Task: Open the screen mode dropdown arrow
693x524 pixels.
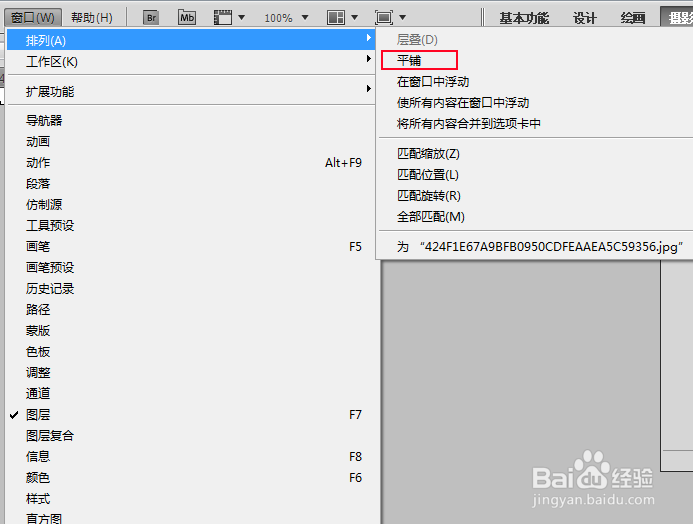Action: (x=402, y=18)
